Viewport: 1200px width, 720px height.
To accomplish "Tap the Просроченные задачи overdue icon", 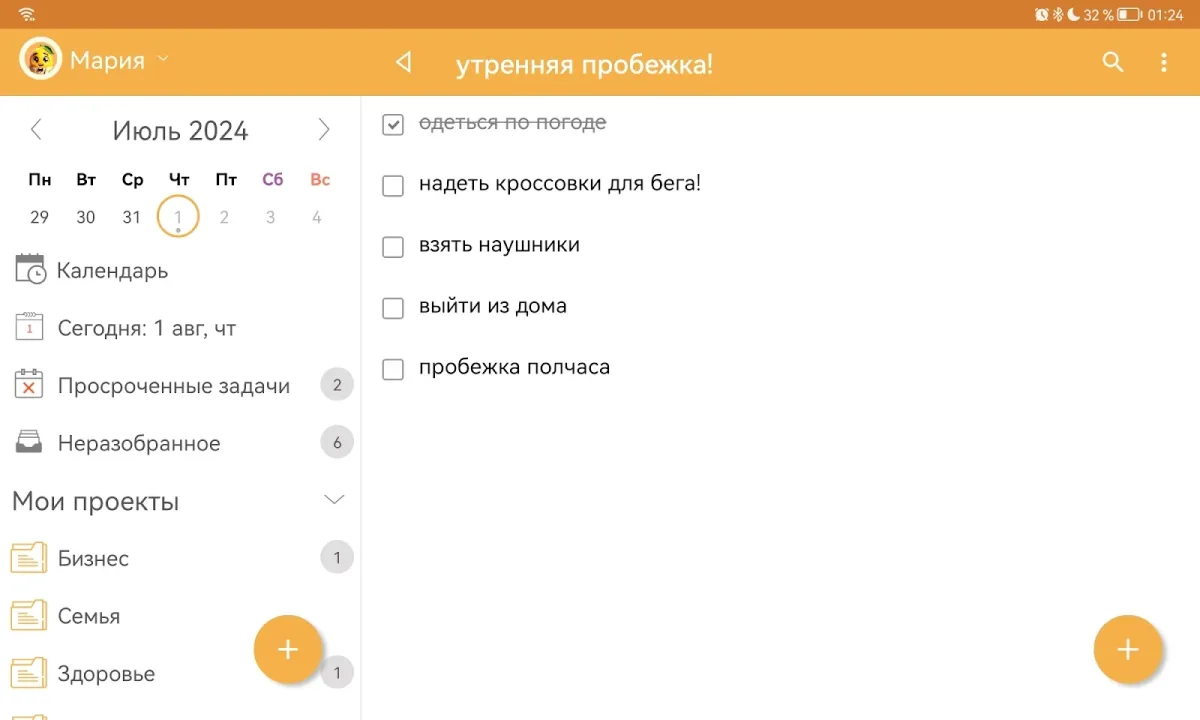I will coord(29,385).
